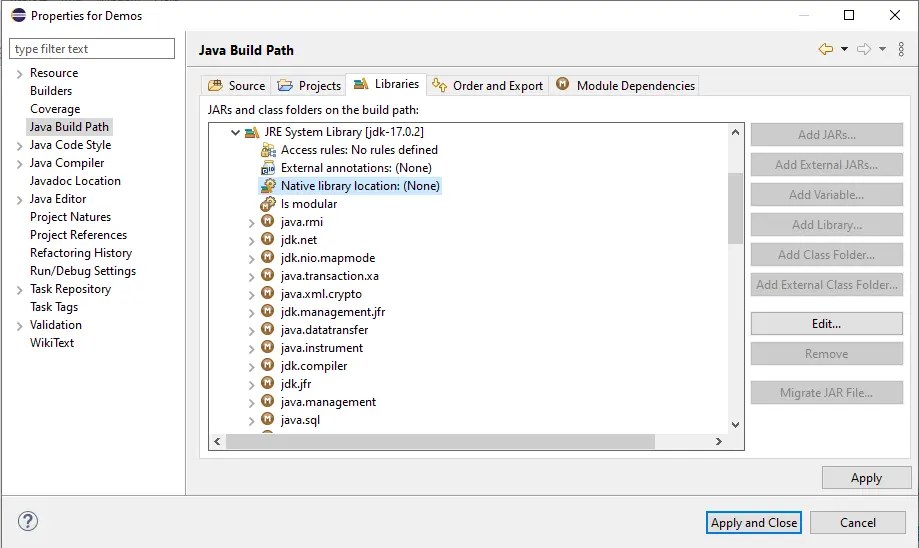The width and height of the screenshot is (919, 548).
Task: Expand the Java Compiler category
Action: point(19,164)
